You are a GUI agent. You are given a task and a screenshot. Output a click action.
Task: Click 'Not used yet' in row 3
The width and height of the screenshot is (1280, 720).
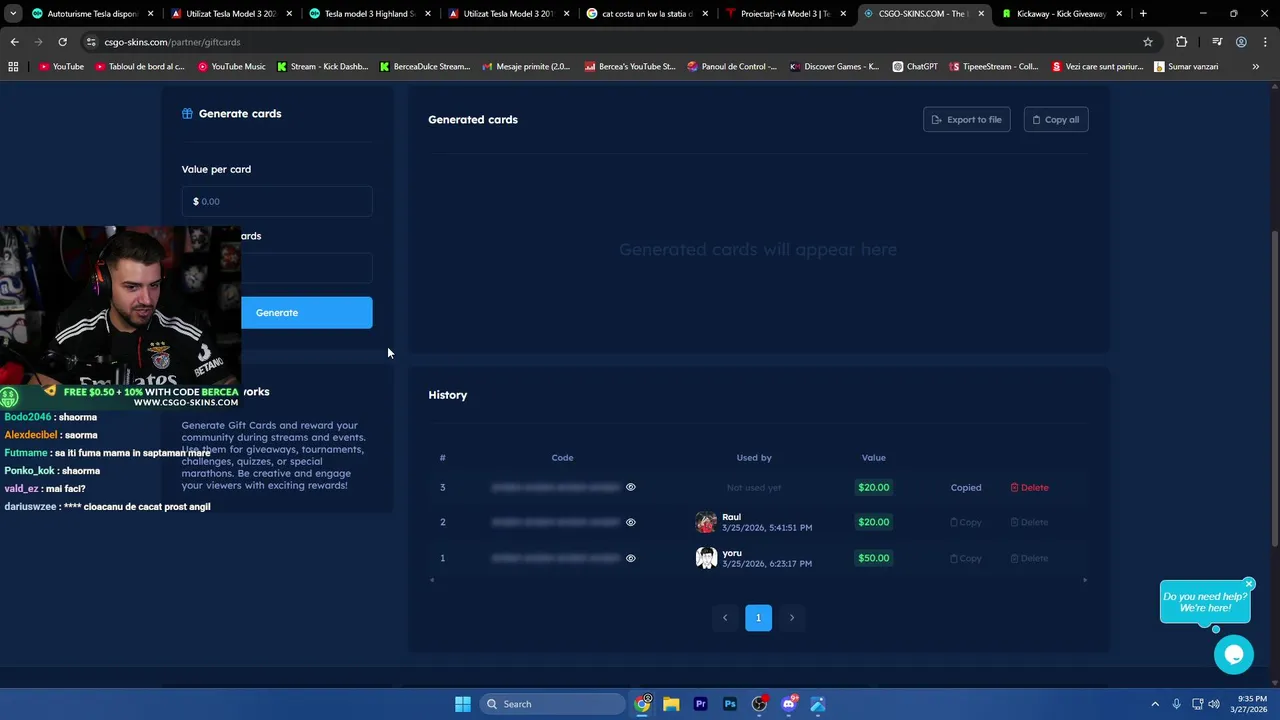(x=754, y=488)
